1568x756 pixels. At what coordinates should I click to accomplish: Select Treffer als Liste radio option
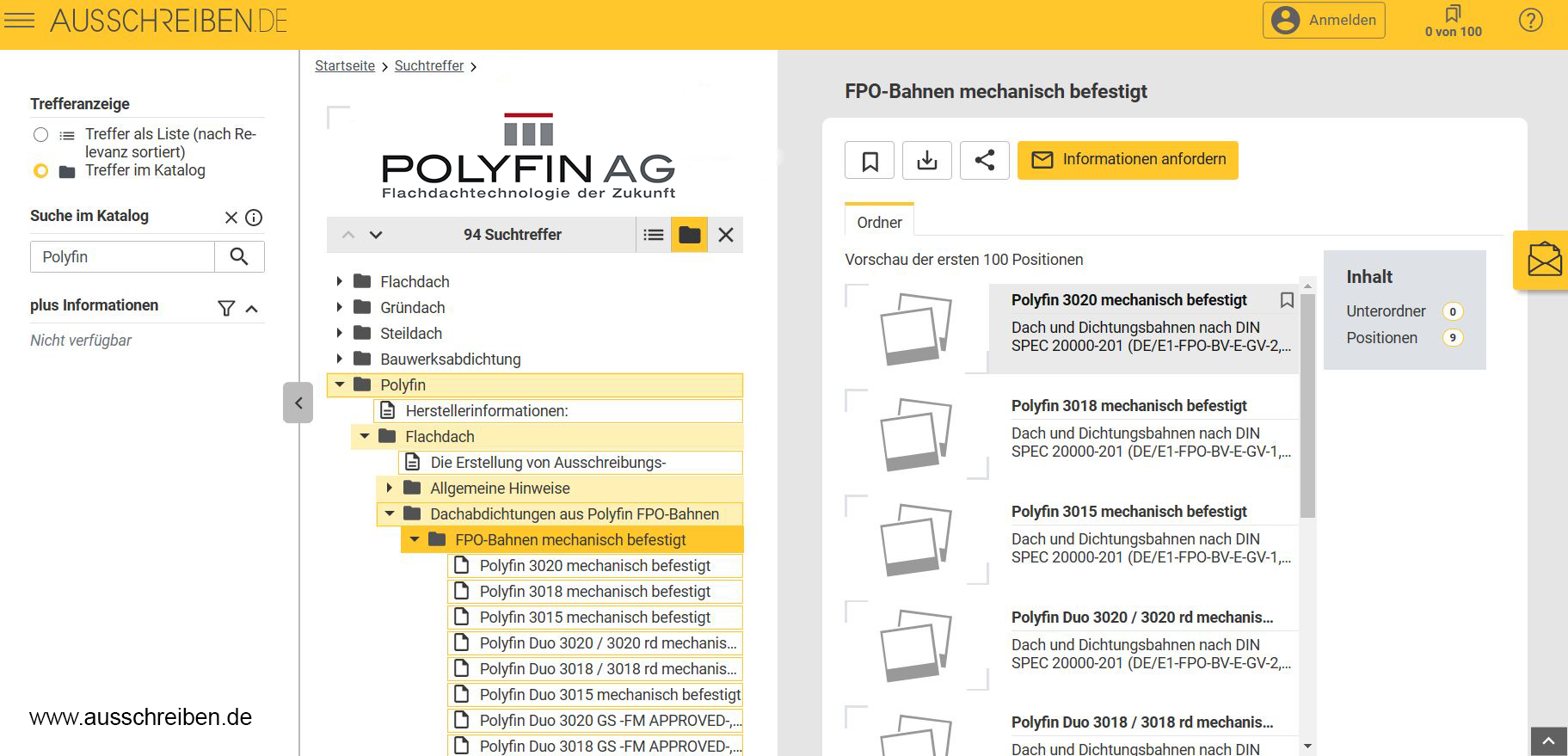point(40,135)
